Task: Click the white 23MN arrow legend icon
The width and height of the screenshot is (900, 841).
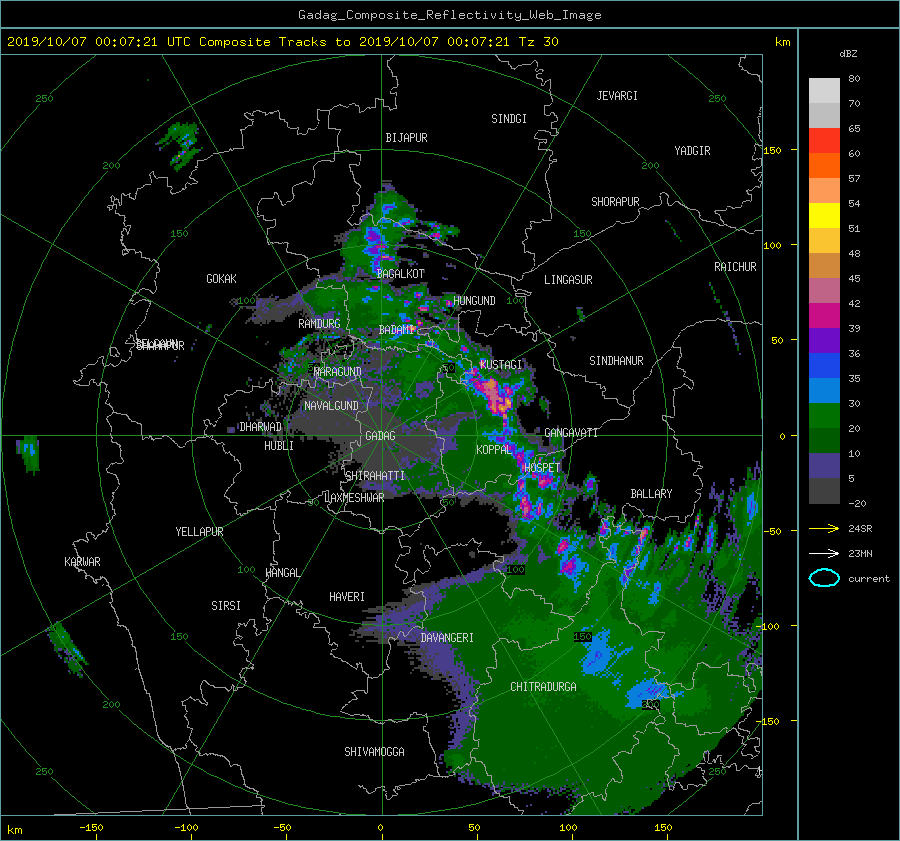Action: tap(824, 553)
